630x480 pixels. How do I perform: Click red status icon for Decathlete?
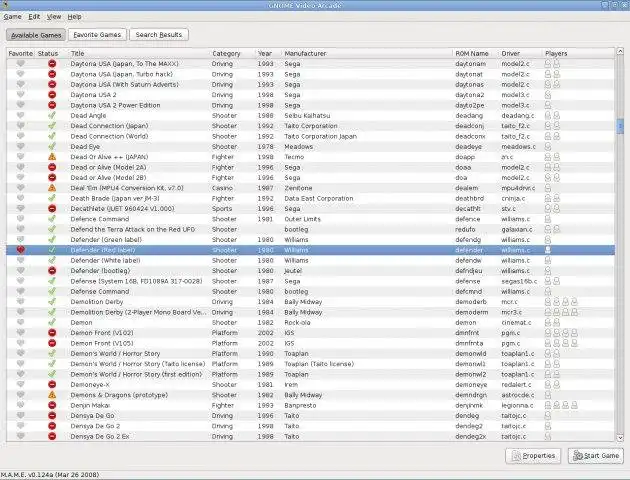point(52,208)
